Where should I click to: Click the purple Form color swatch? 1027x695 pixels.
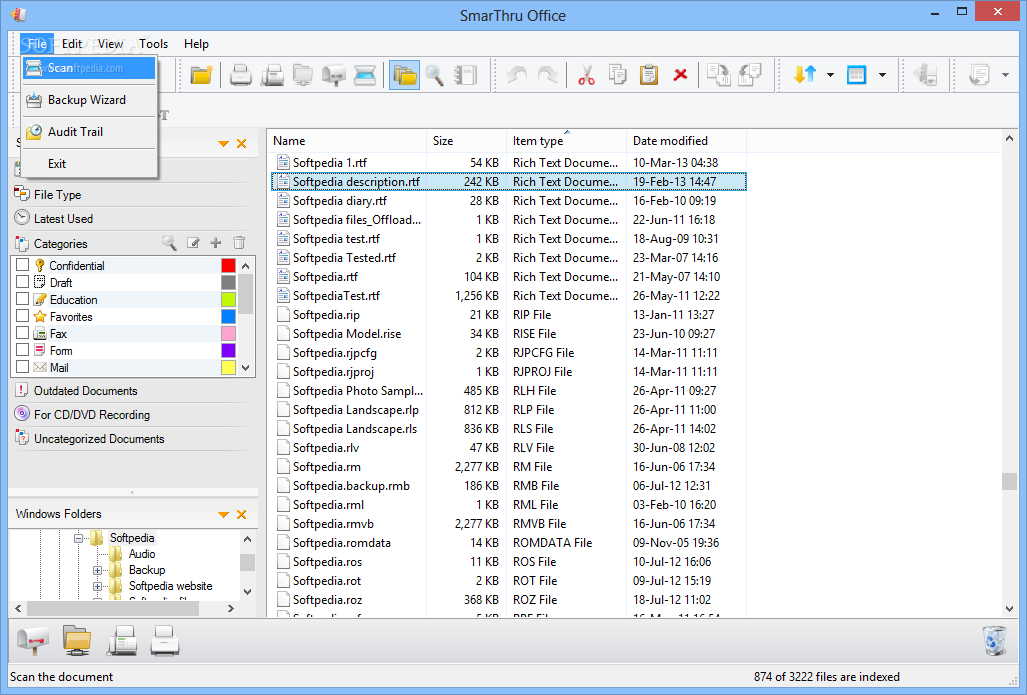[x=228, y=350]
